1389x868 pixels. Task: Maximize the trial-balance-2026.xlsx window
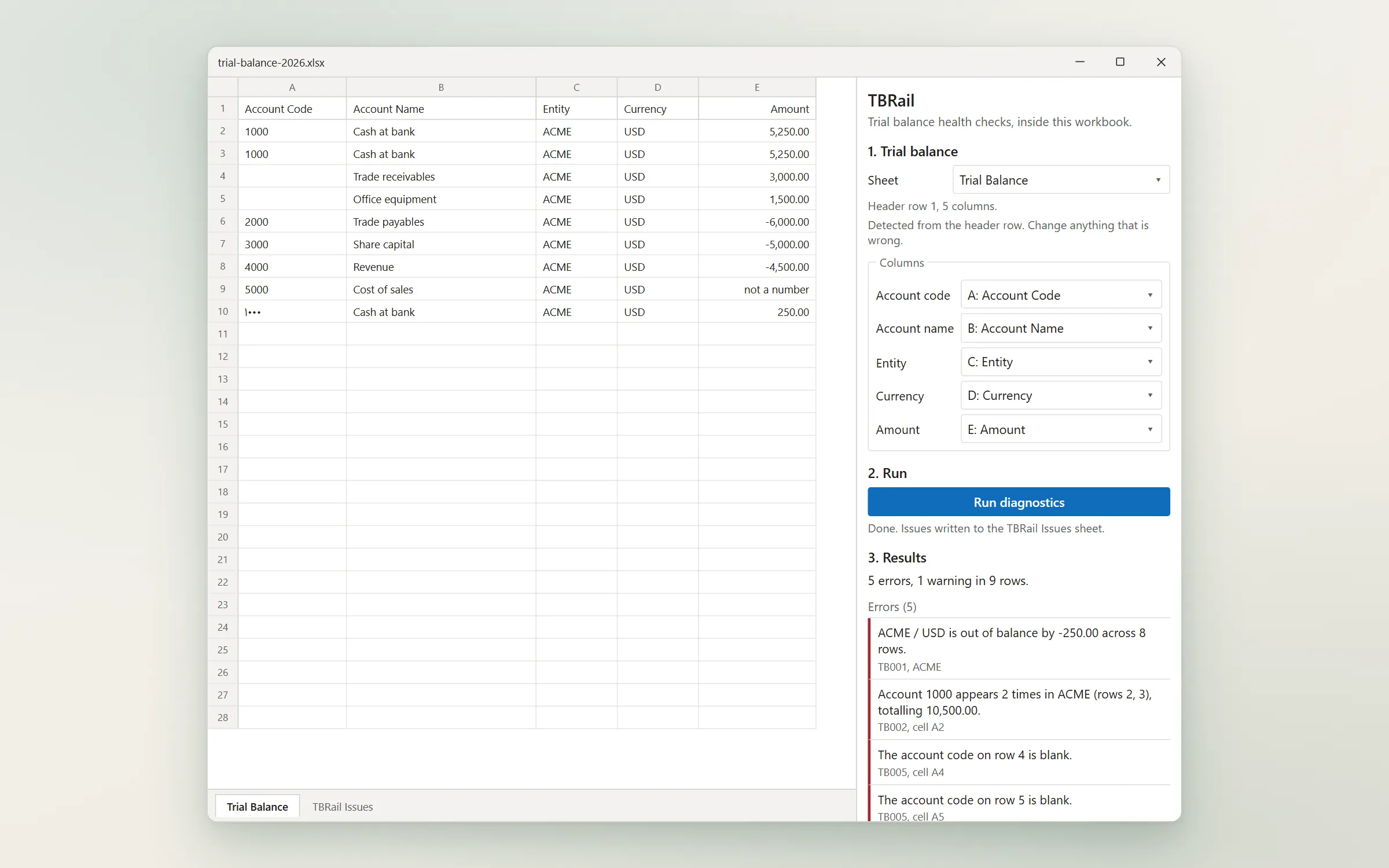(x=1120, y=62)
